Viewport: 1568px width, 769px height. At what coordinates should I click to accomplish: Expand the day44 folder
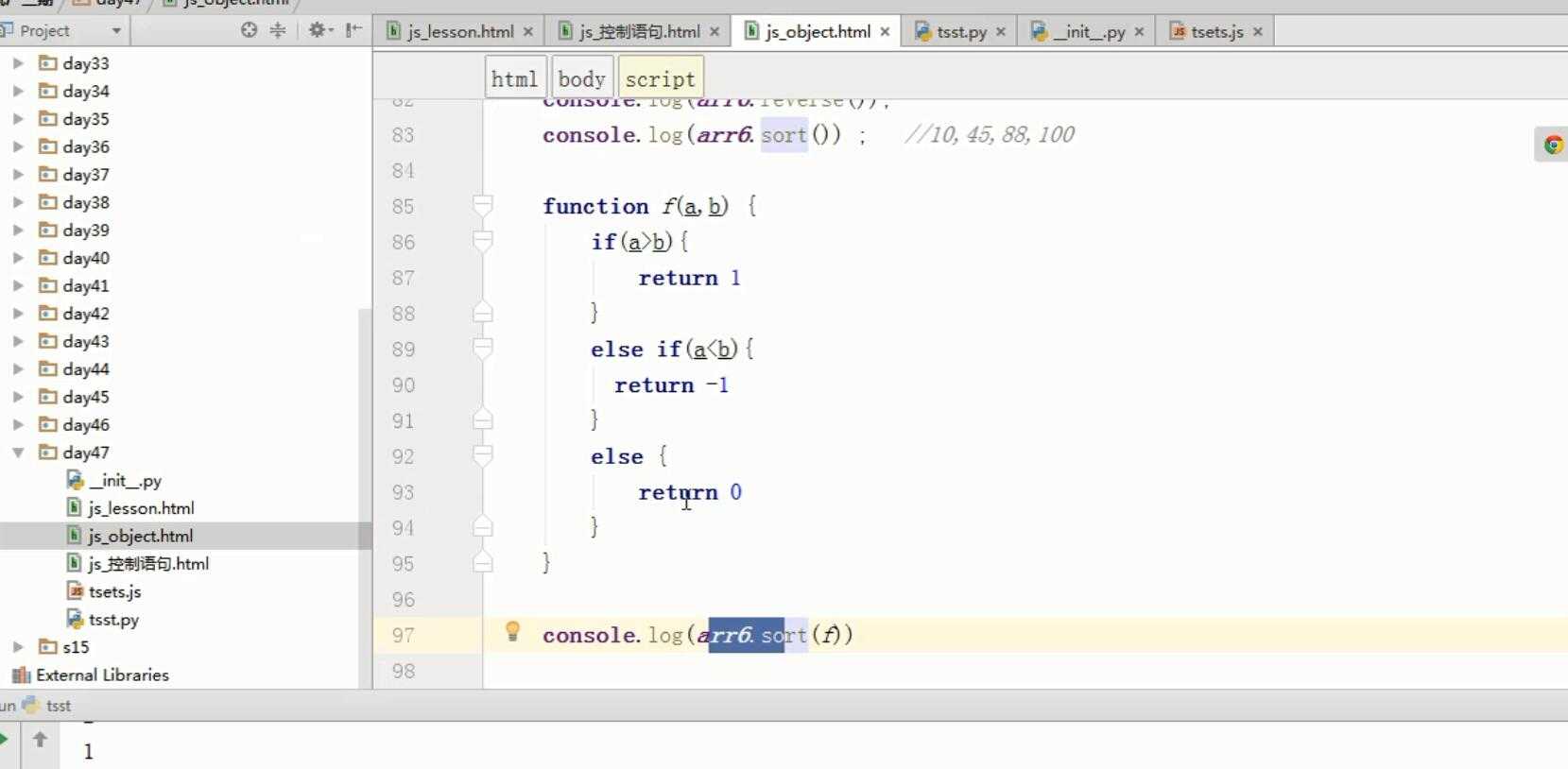pyautogui.click(x=18, y=369)
